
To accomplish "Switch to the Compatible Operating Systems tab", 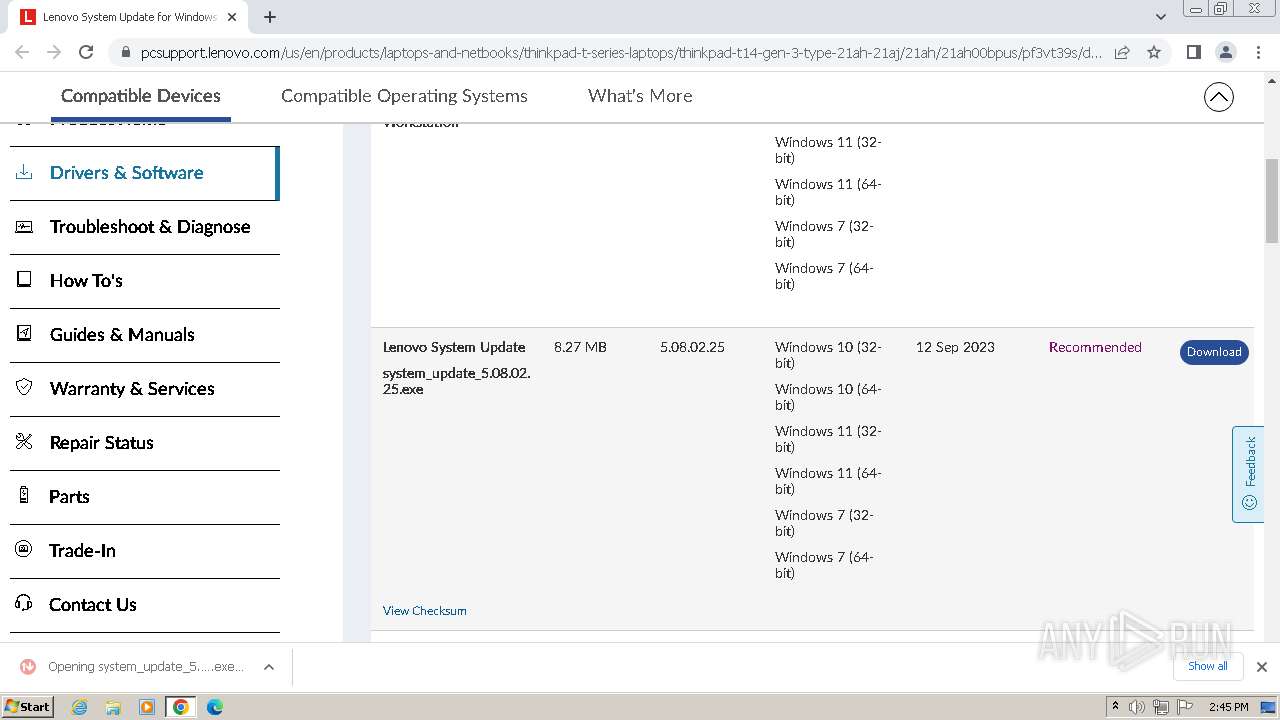I will click(x=404, y=96).
